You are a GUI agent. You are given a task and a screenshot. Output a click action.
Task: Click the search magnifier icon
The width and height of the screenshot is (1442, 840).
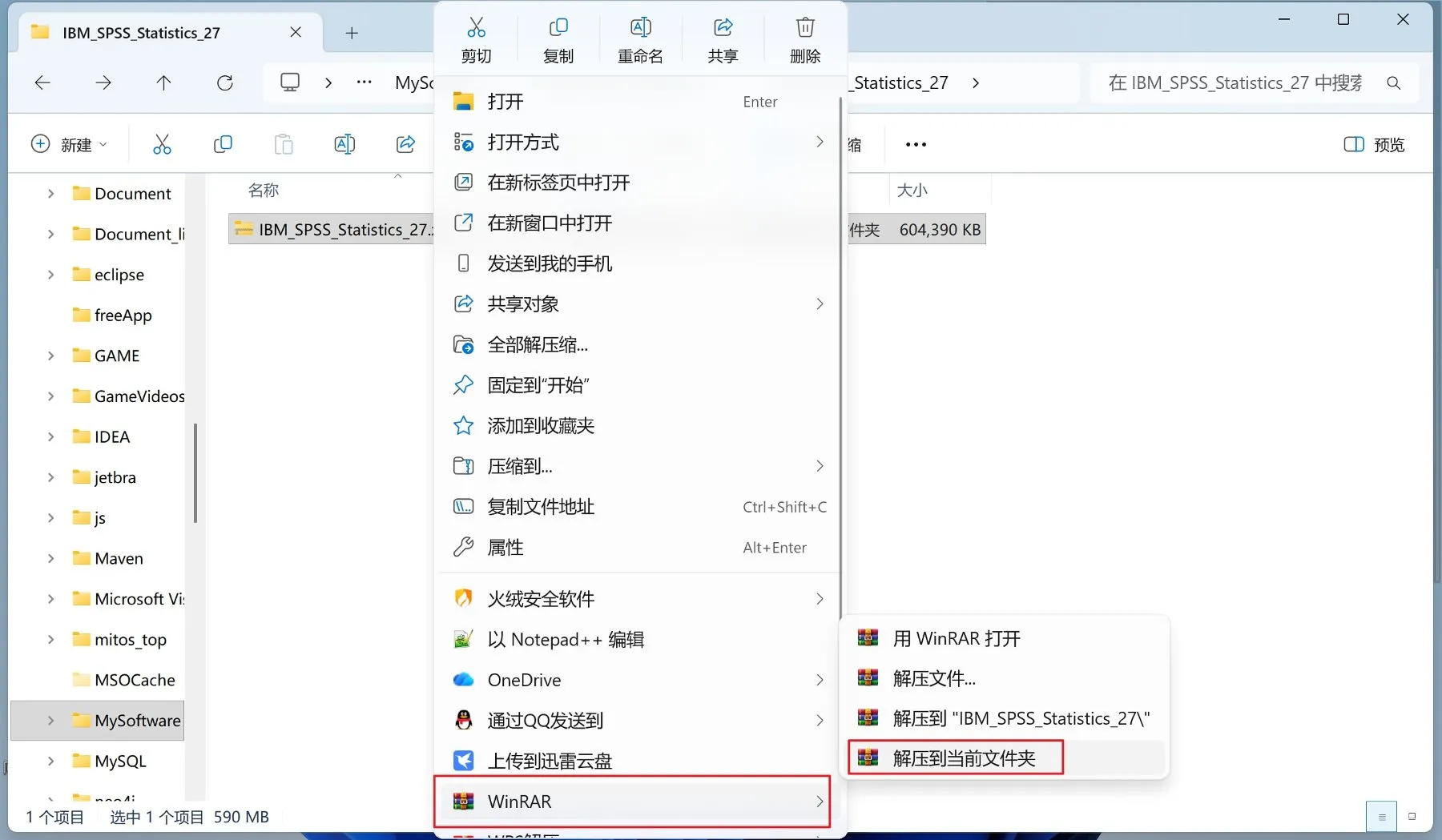pos(1394,83)
